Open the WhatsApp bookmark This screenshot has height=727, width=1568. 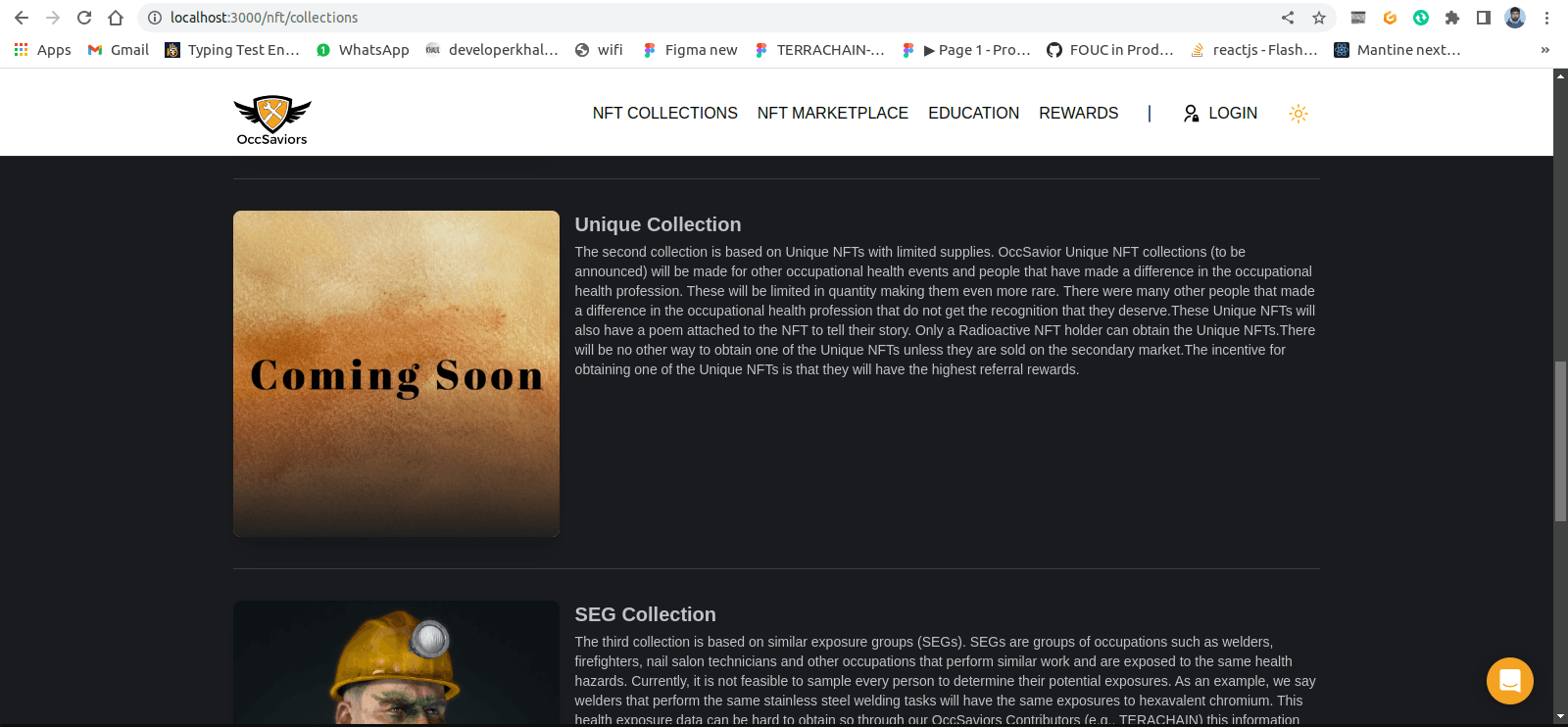tap(363, 50)
